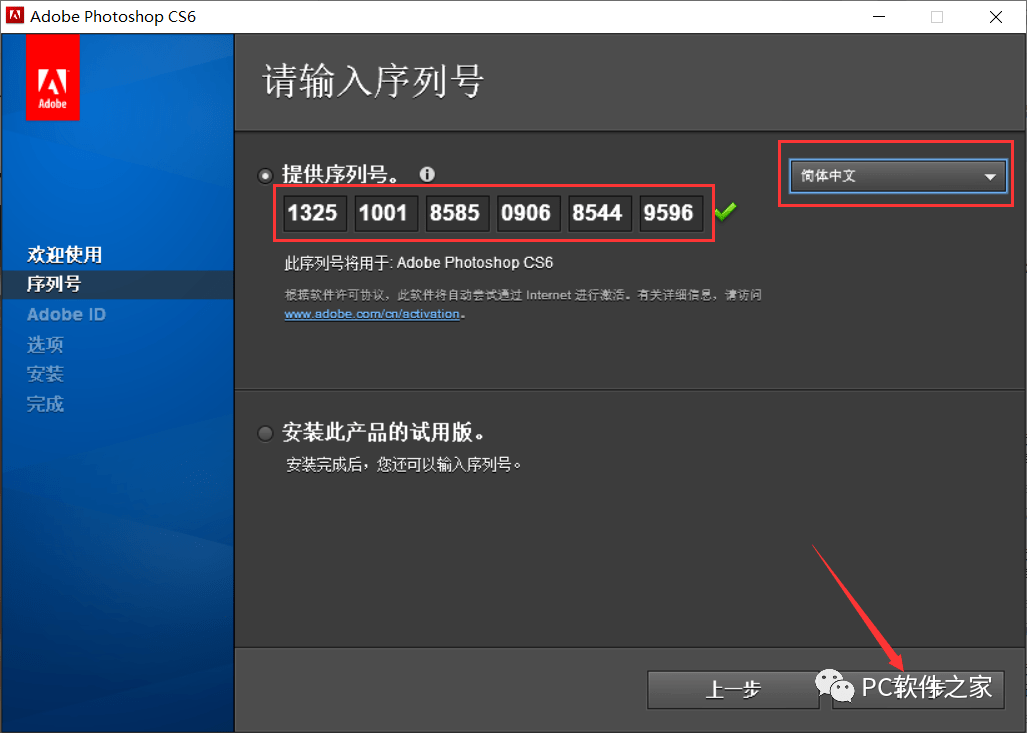Close the Photoshop CS6 installer window

pos(996,17)
